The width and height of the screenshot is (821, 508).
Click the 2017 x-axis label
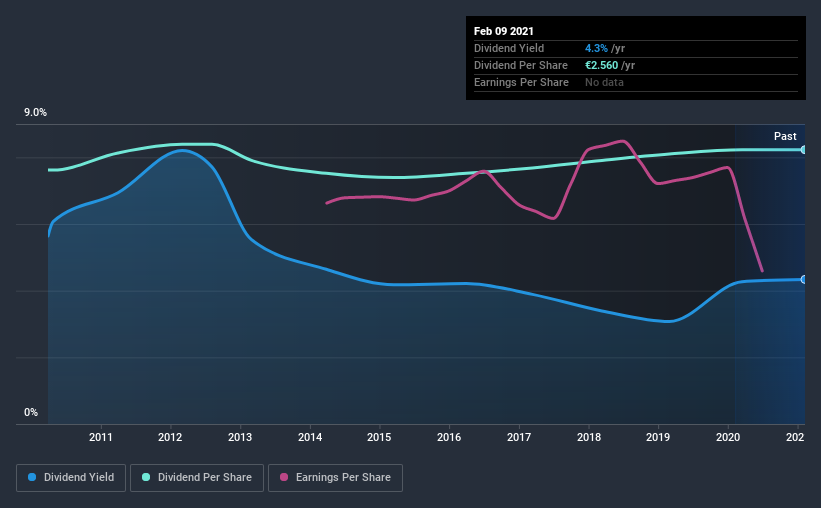519,437
